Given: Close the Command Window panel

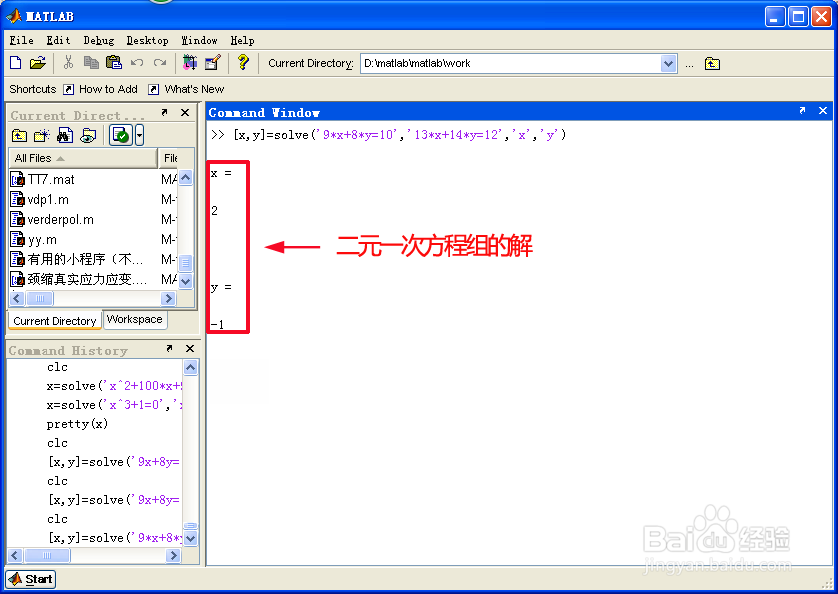Looking at the screenshot, I should click(x=823, y=111).
